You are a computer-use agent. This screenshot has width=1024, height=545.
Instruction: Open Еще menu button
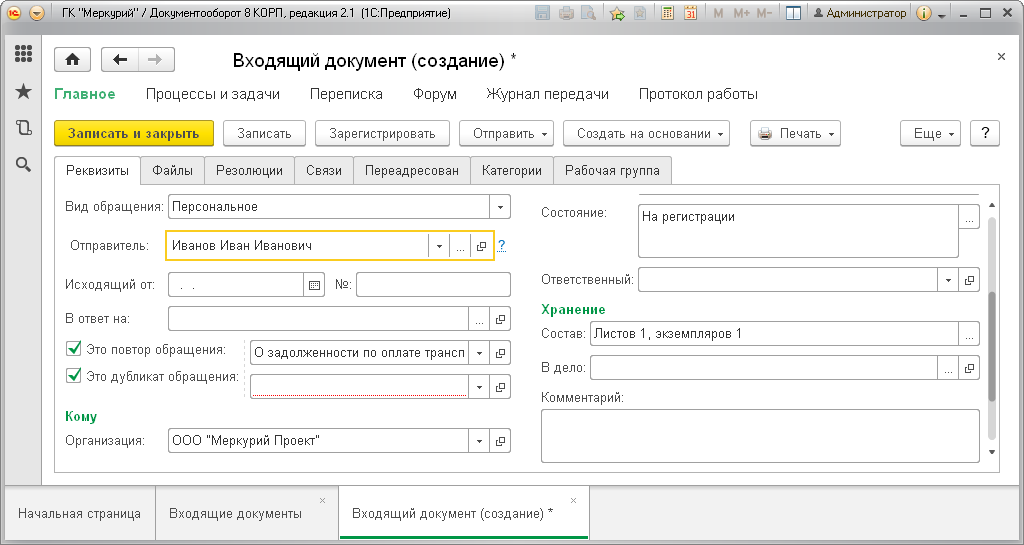tap(931, 133)
